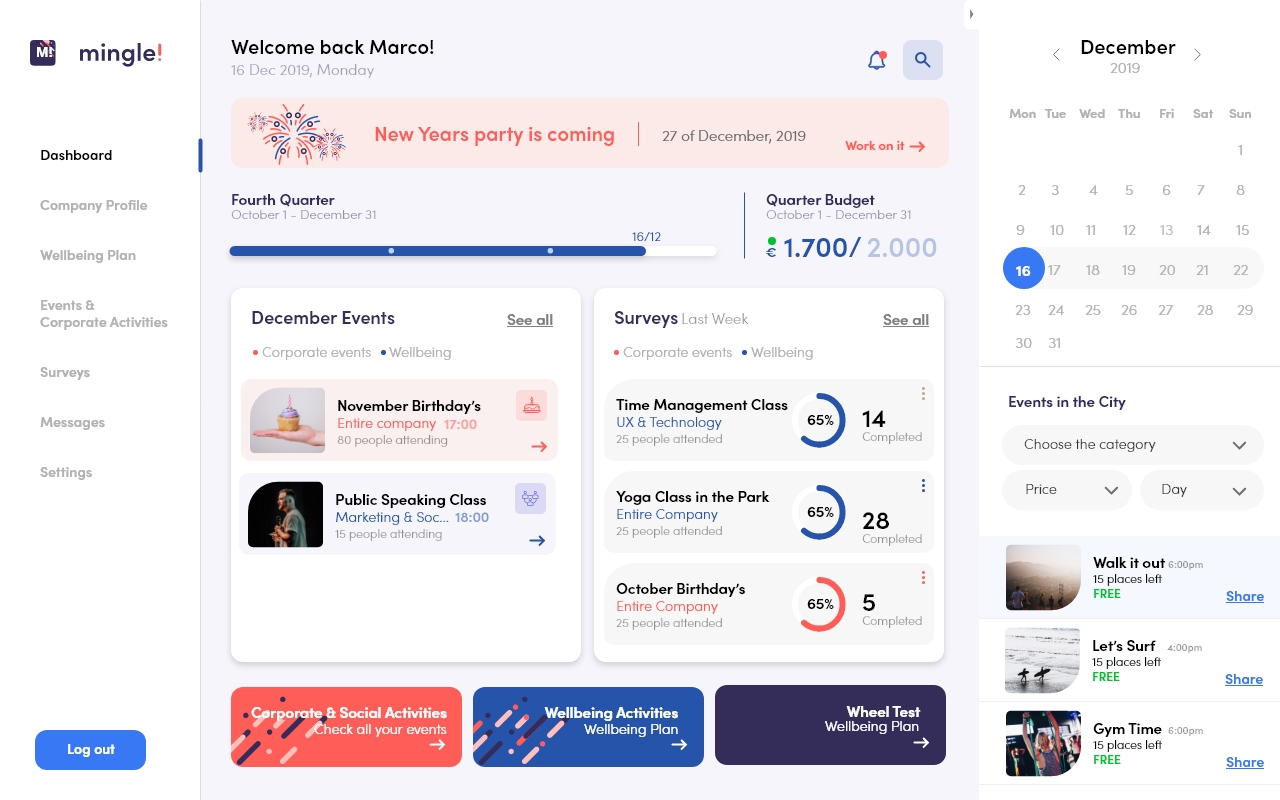The image size is (1280, 800).
Task: Open options menu for Time Management Class survey
Action: click(922, 394)
